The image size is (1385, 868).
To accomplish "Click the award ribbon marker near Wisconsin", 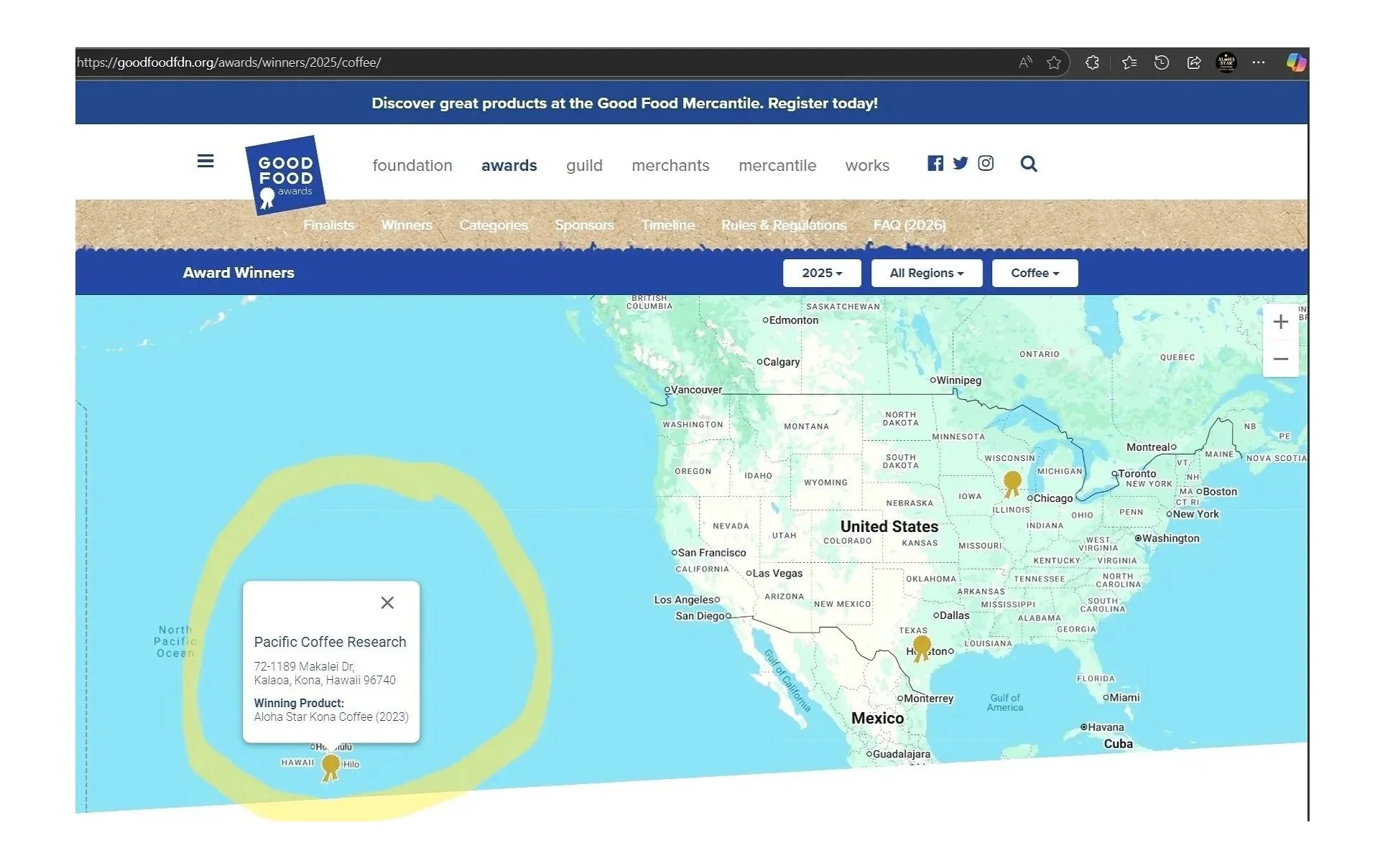I will tap(1012, 484).
